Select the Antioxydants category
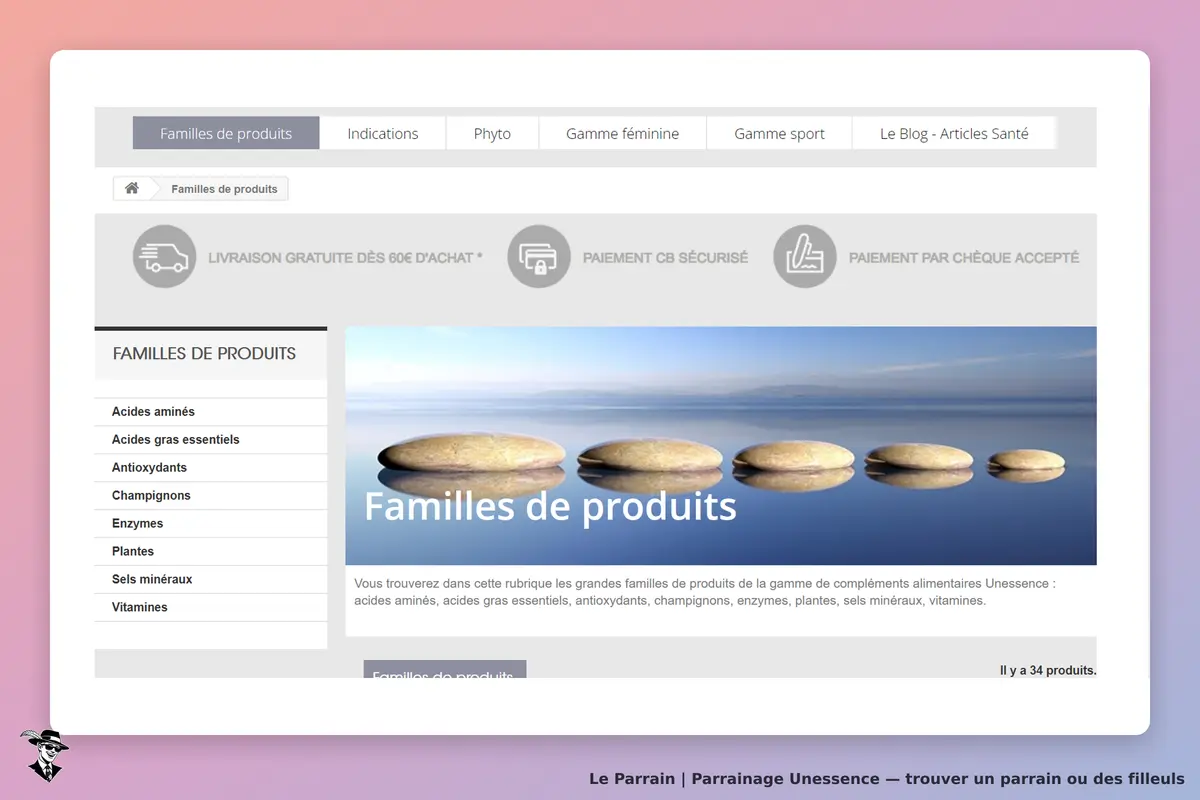 tap(211, 468)
